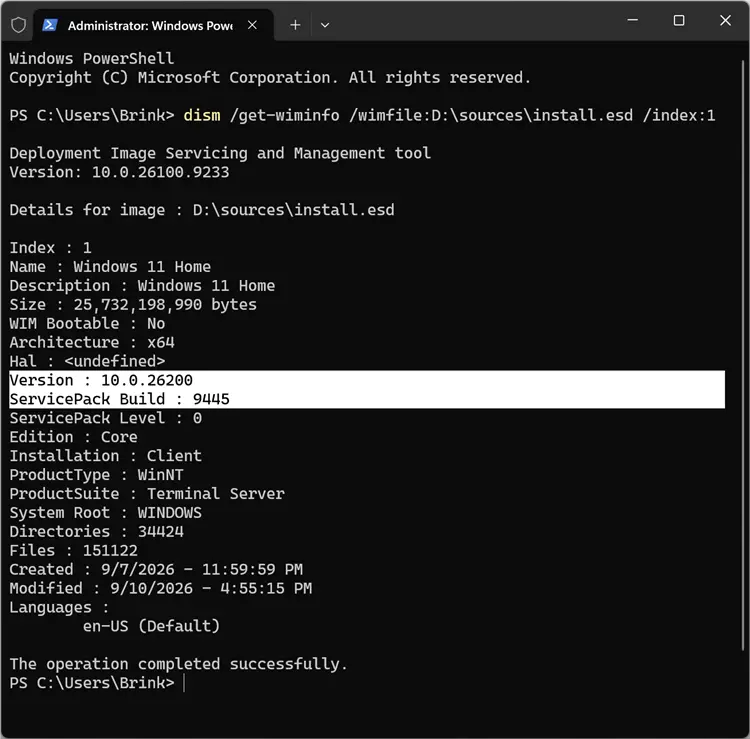750x739 pixels.
Task: Click the 'Languages :' line
Action: (59, 607)
